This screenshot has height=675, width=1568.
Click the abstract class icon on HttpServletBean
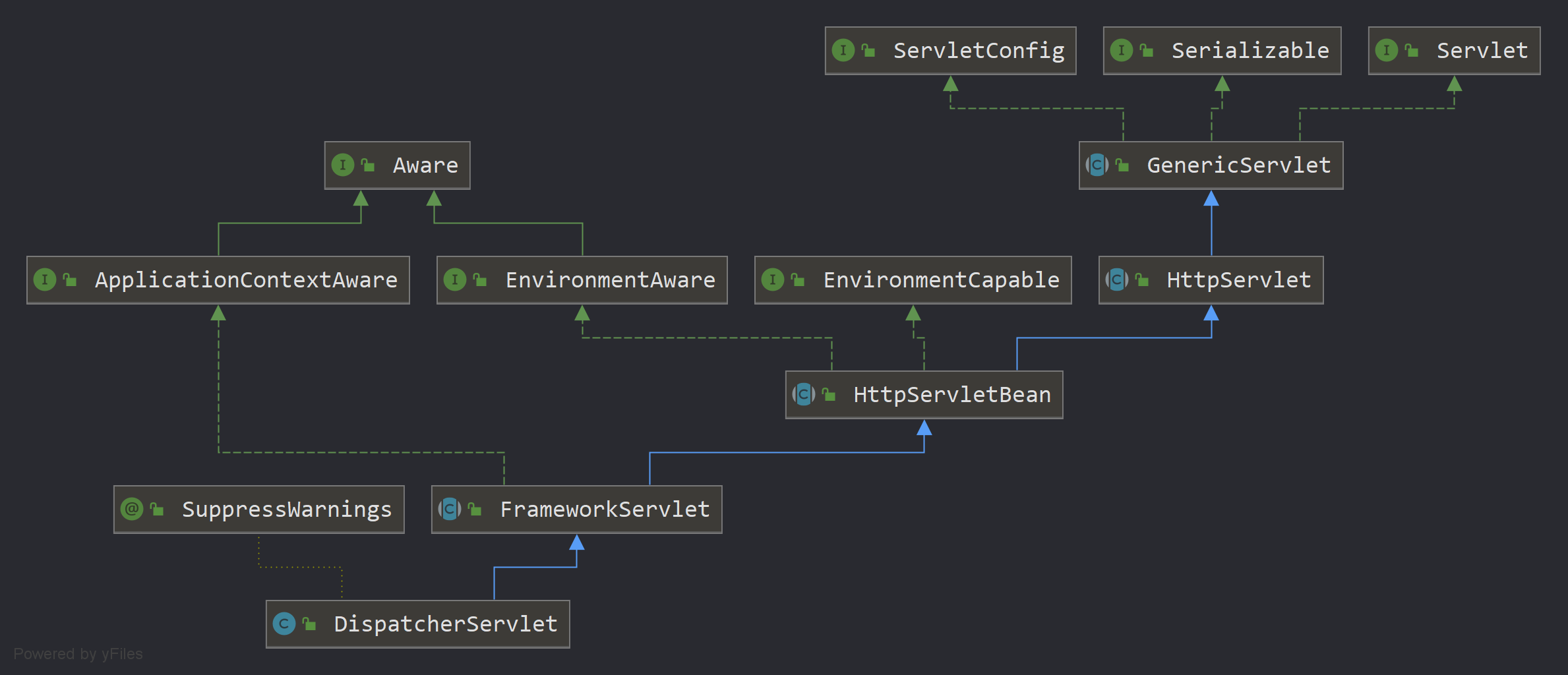tap(804, 394)
